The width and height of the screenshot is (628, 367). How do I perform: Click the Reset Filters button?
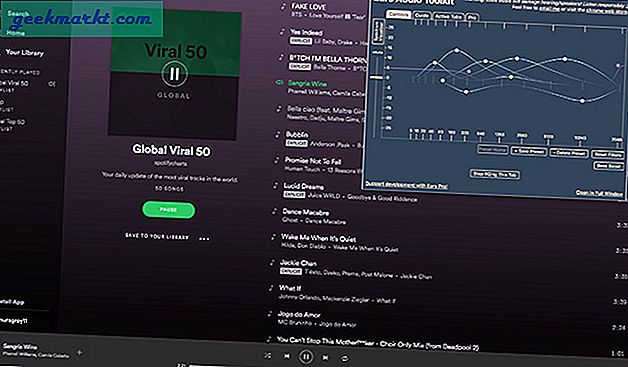click(608, 154)
